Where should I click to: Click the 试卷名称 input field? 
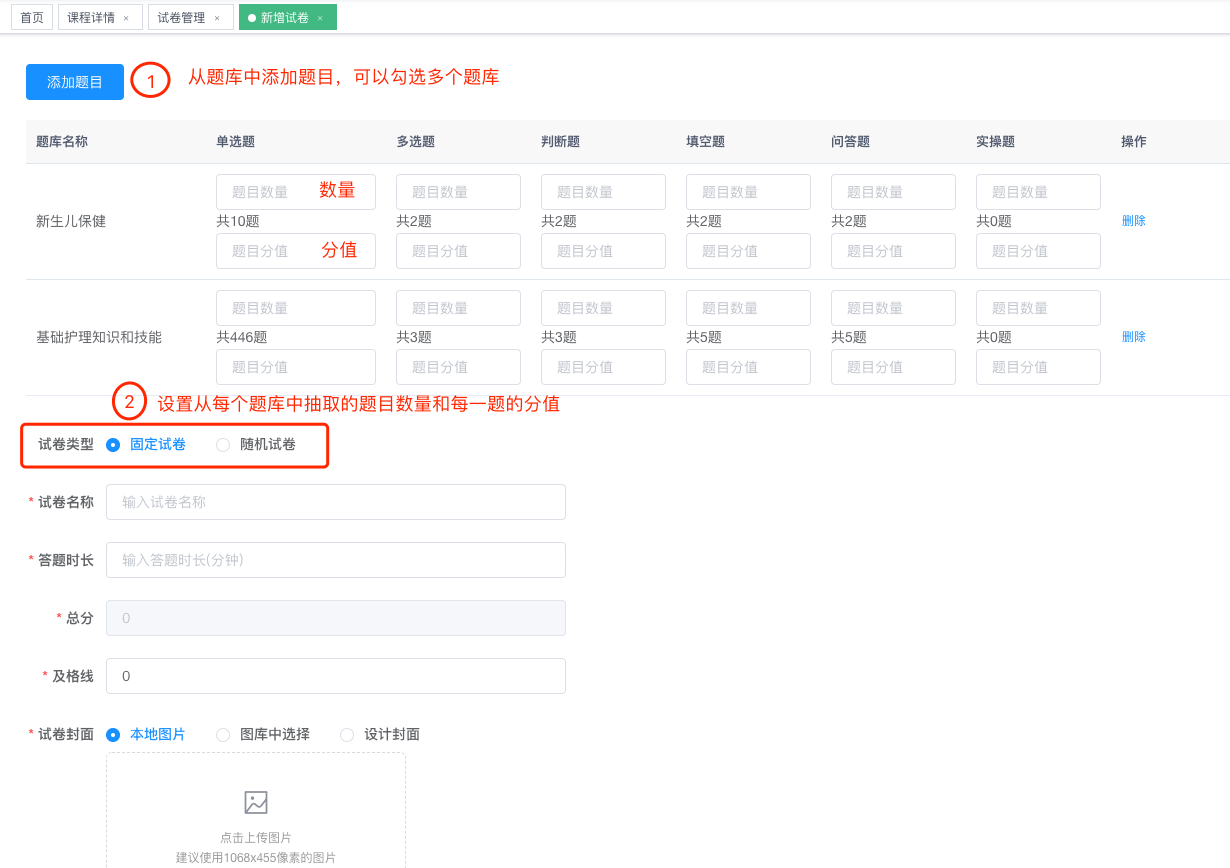(335, 502)
